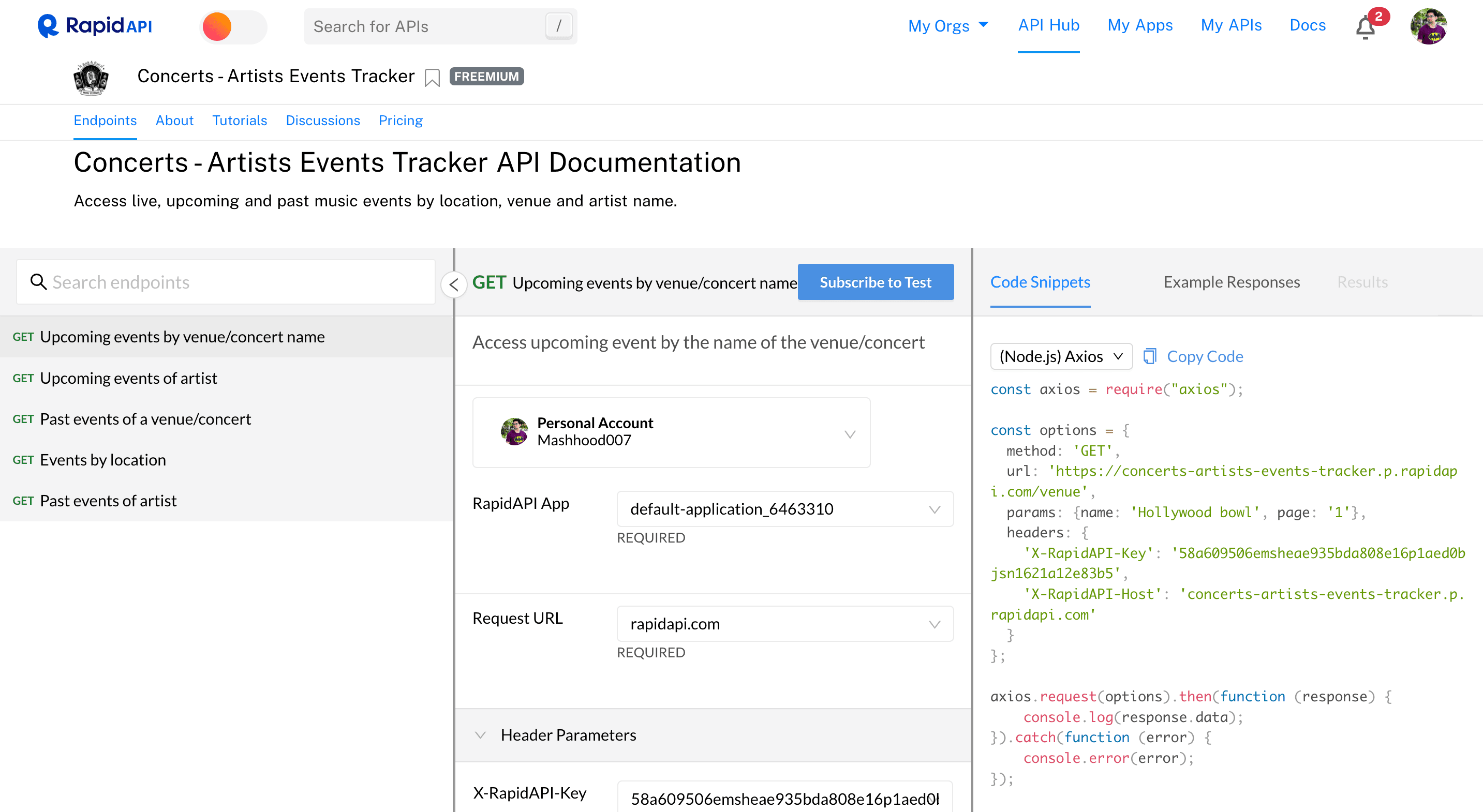Switch to the Endpoints tab
1483x812 pixels.
pyautogui.click(x=105, y=121)
